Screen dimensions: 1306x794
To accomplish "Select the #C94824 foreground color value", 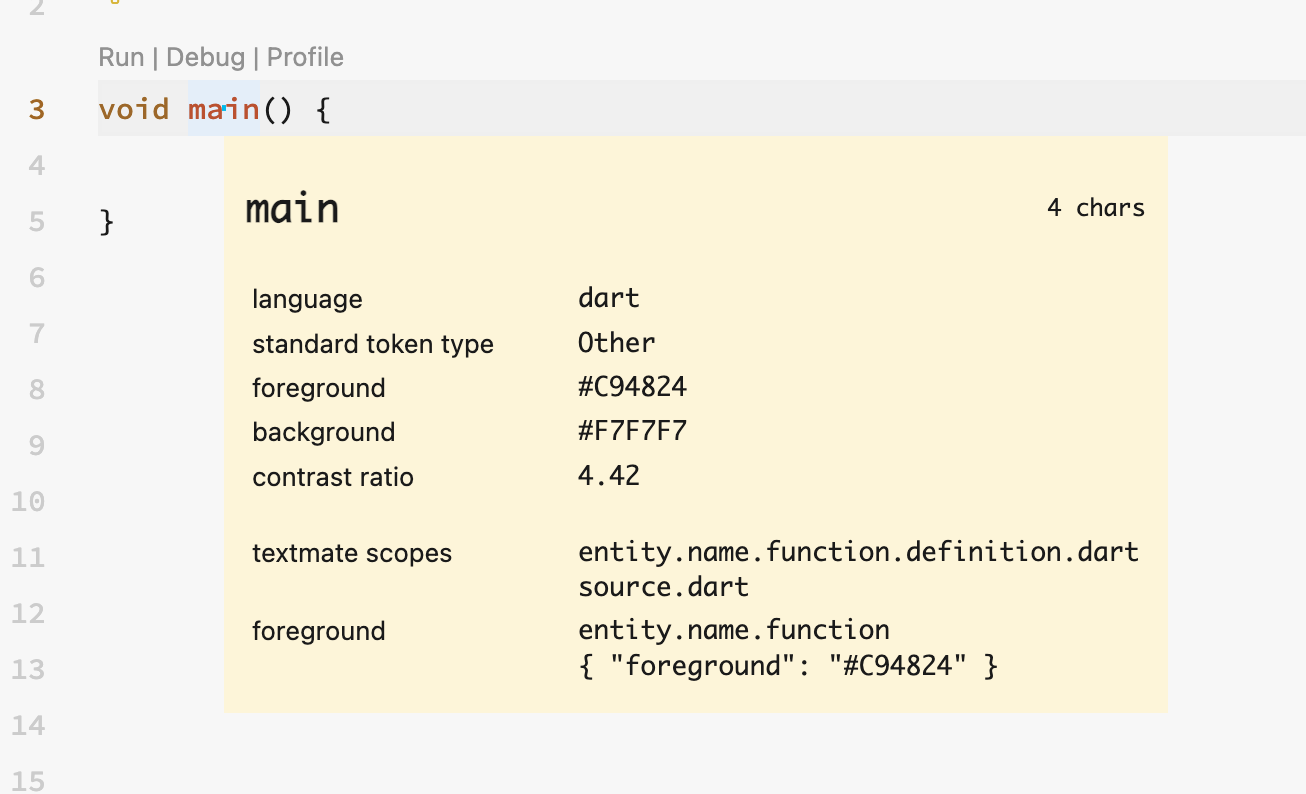I will click(632, 387).
